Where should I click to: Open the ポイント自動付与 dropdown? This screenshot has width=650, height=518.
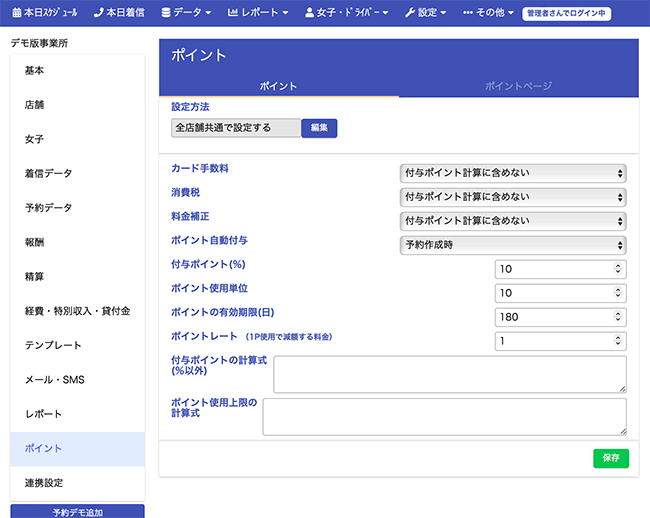[x=513, y=245]
